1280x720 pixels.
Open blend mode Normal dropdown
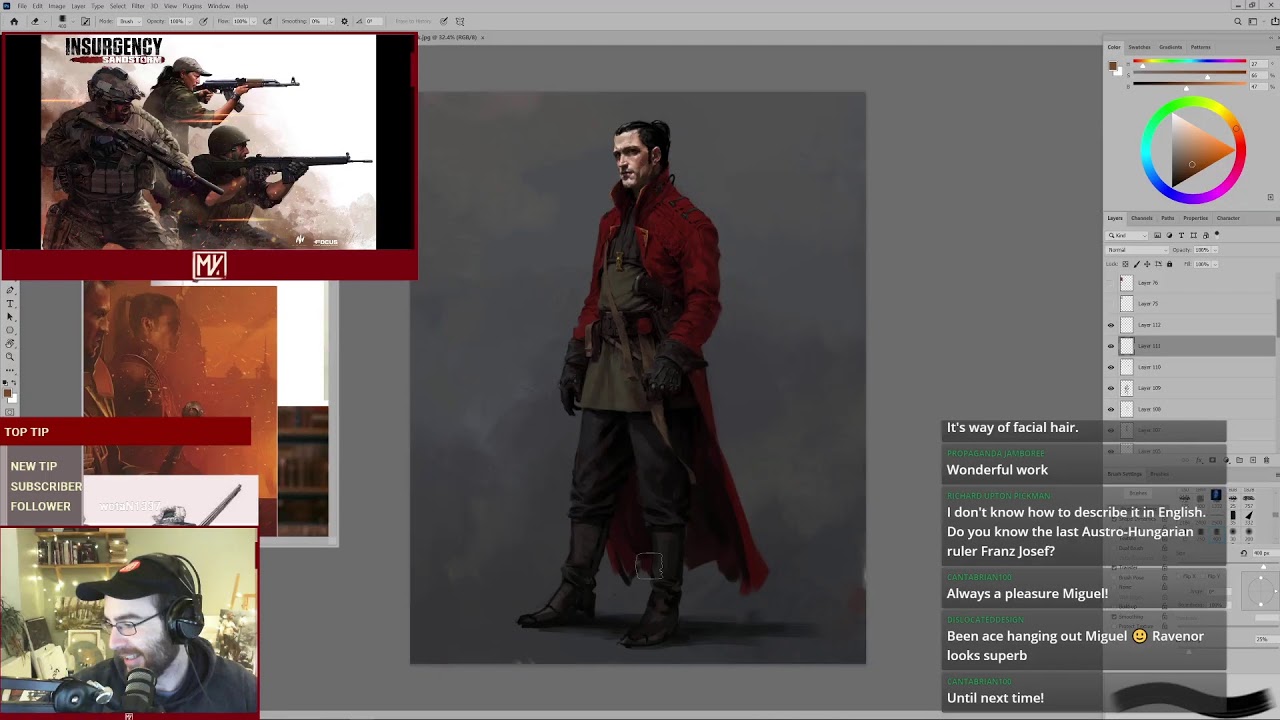(1137, 250)
